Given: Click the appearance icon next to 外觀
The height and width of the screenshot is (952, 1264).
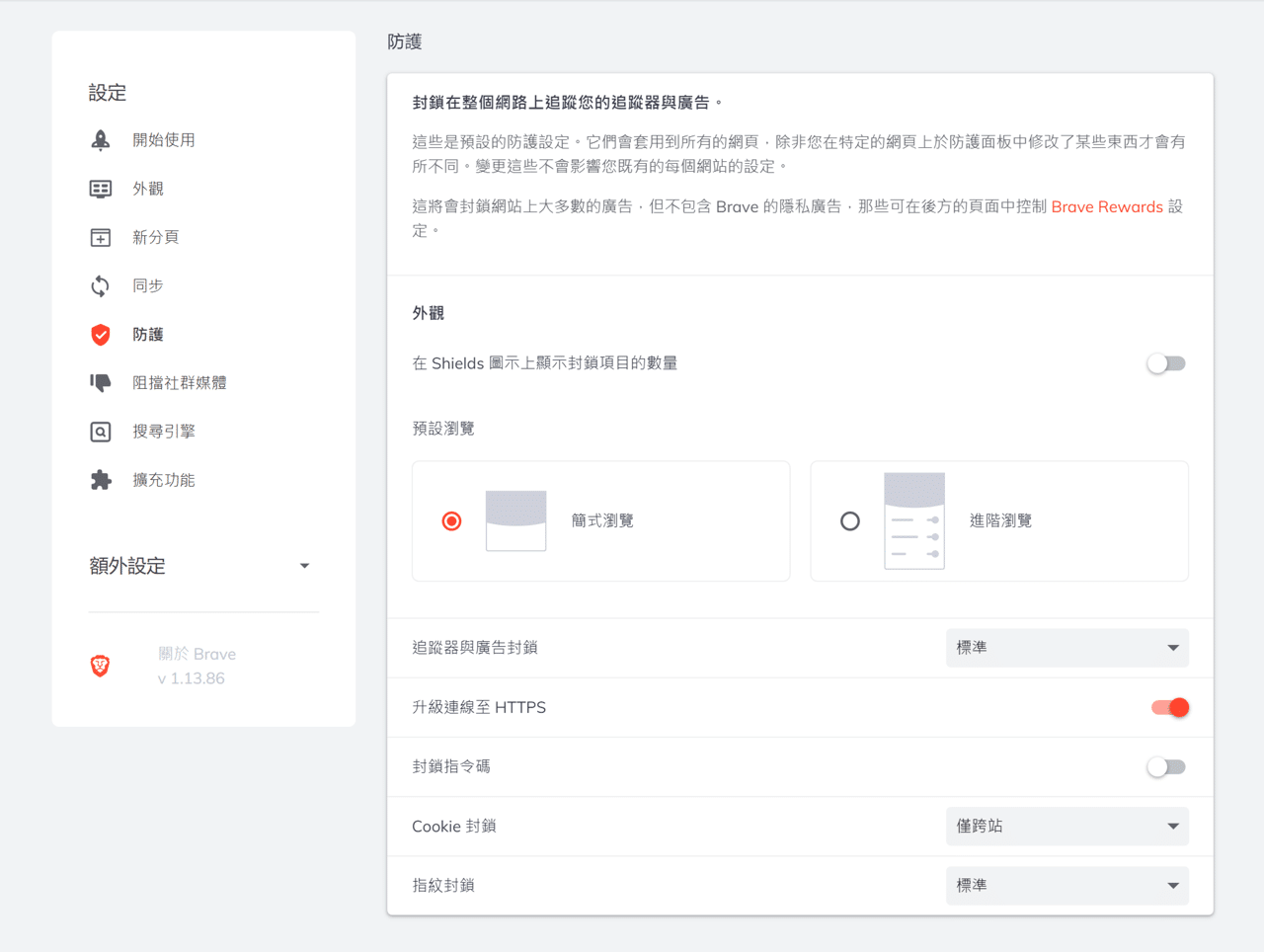Looking at the screenshot, I should pos(101,189).
